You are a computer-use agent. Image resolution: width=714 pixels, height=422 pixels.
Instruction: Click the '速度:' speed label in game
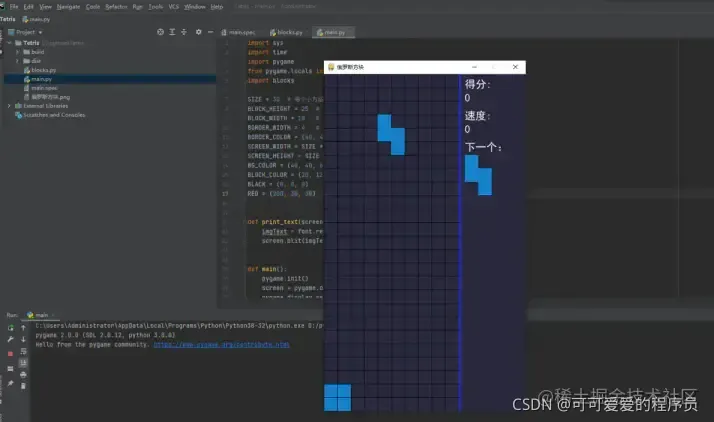tap(477, 116)
